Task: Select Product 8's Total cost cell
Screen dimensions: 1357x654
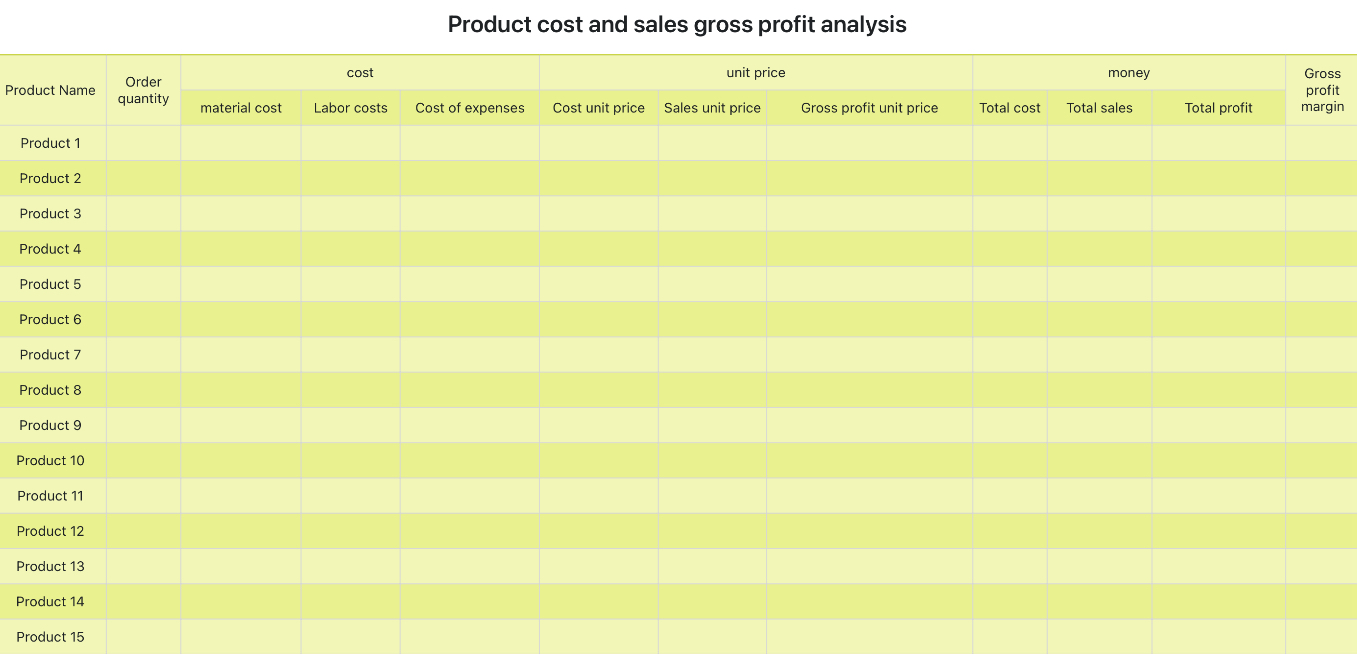Action: tap(1010, 390)
